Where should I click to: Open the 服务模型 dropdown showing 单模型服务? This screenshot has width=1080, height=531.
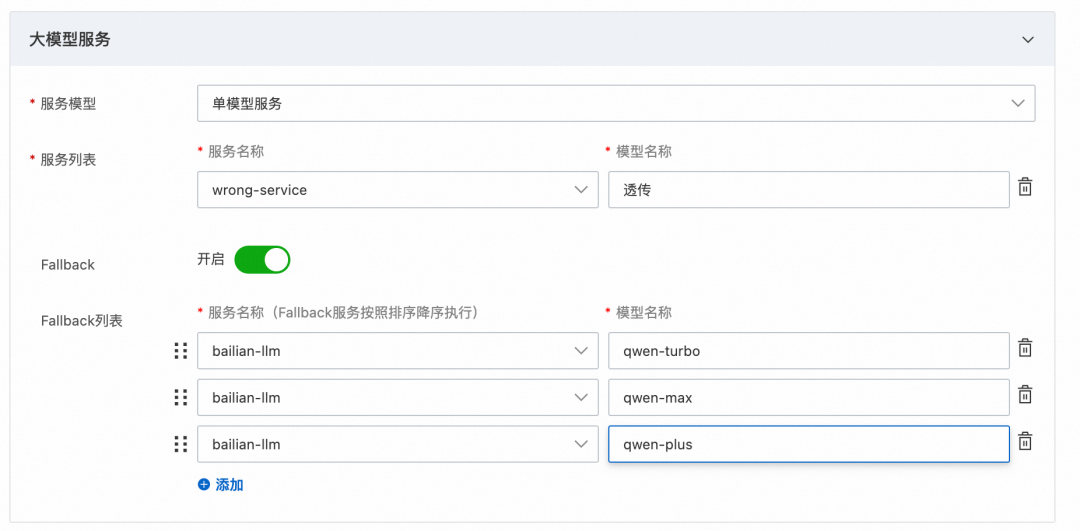[x=616, y=103]
